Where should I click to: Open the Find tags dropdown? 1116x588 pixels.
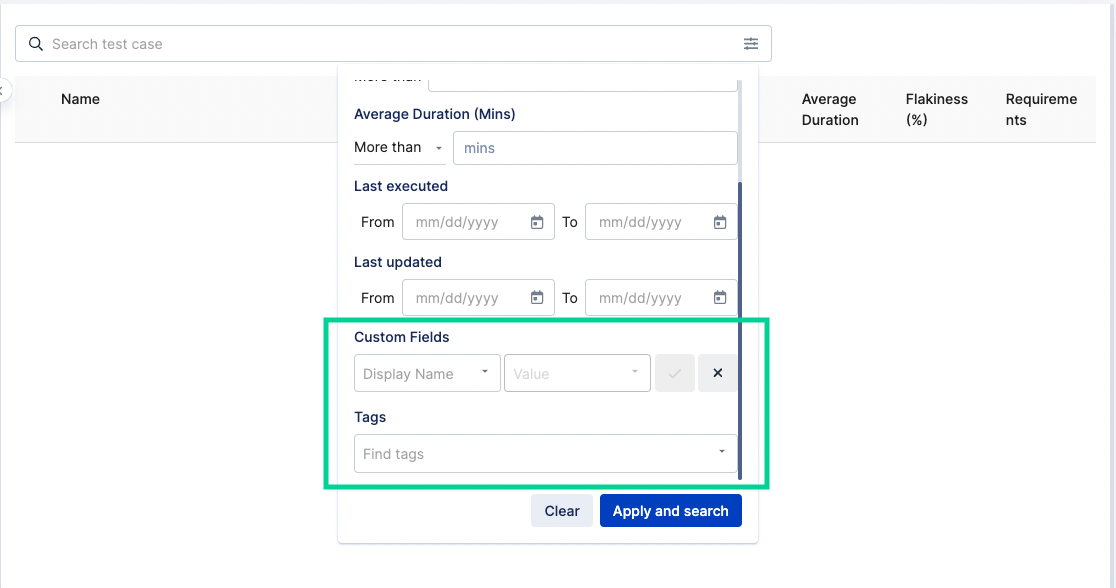tap(545, 453)
